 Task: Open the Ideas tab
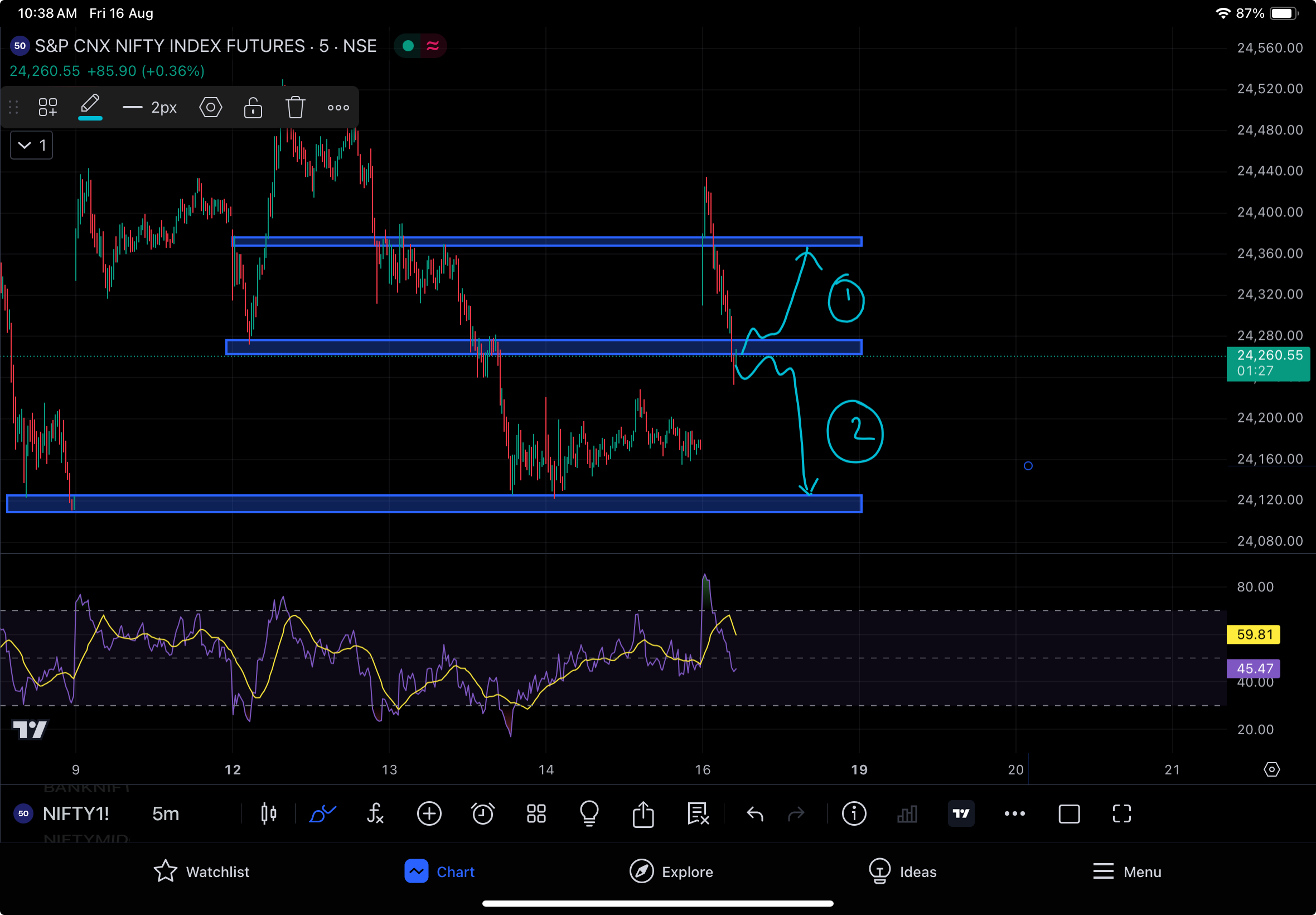(902, 871)
